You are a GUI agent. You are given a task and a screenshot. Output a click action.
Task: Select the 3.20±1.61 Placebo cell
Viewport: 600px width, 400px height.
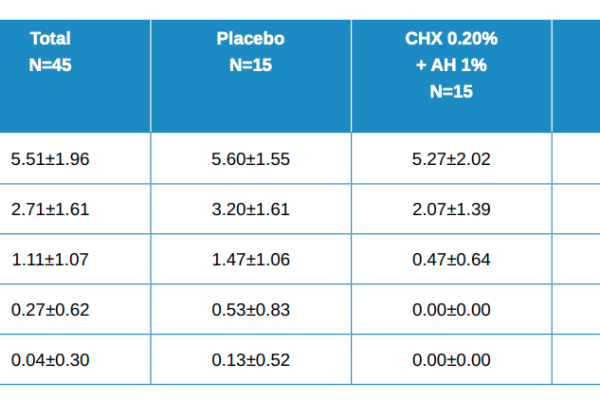tap(250, 209)
